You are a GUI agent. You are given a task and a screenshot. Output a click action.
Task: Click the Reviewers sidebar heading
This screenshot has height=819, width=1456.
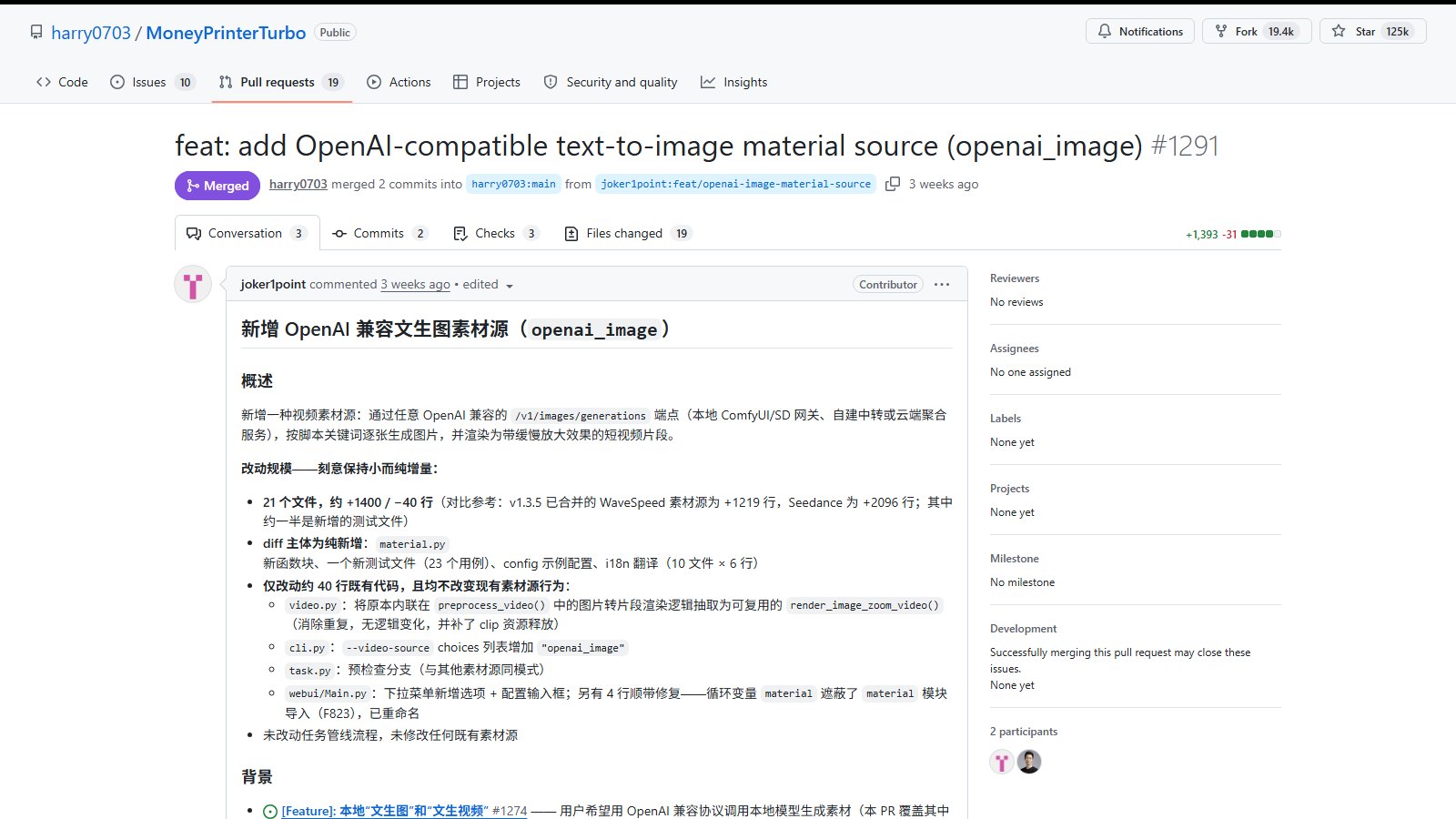(x=1015, y=278)
